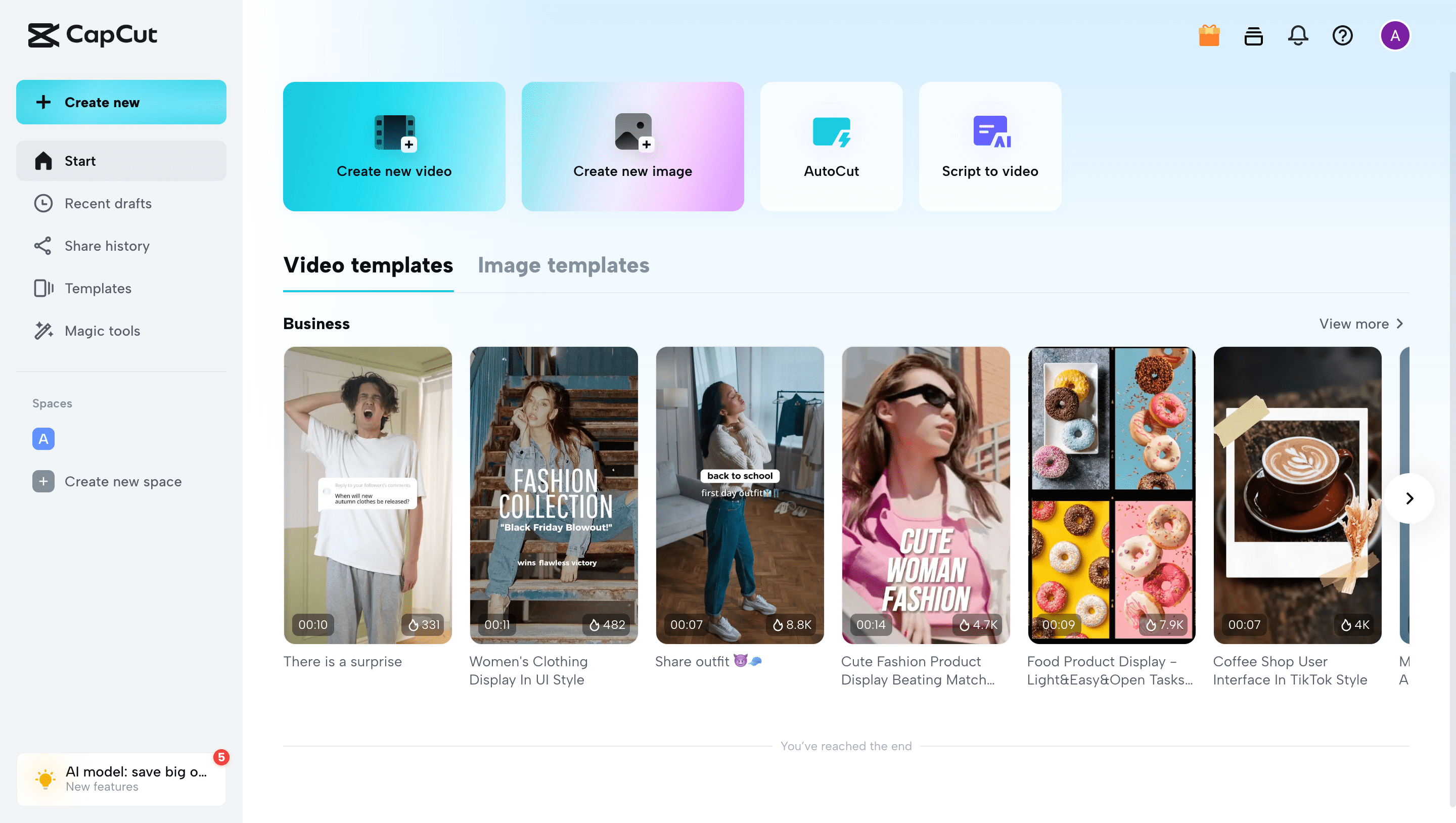
Task: Expand Business with View more
Action: [x=1360, y=324]
